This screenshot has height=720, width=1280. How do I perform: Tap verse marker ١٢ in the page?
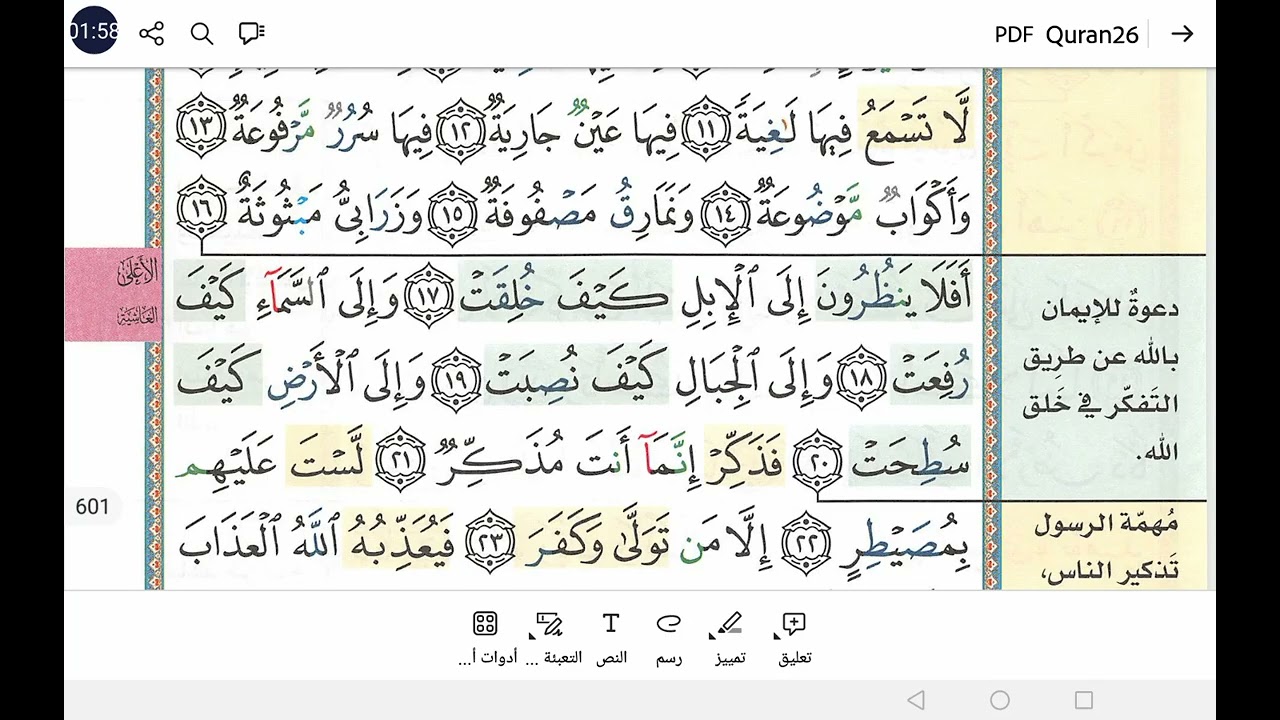pos(459,129)
